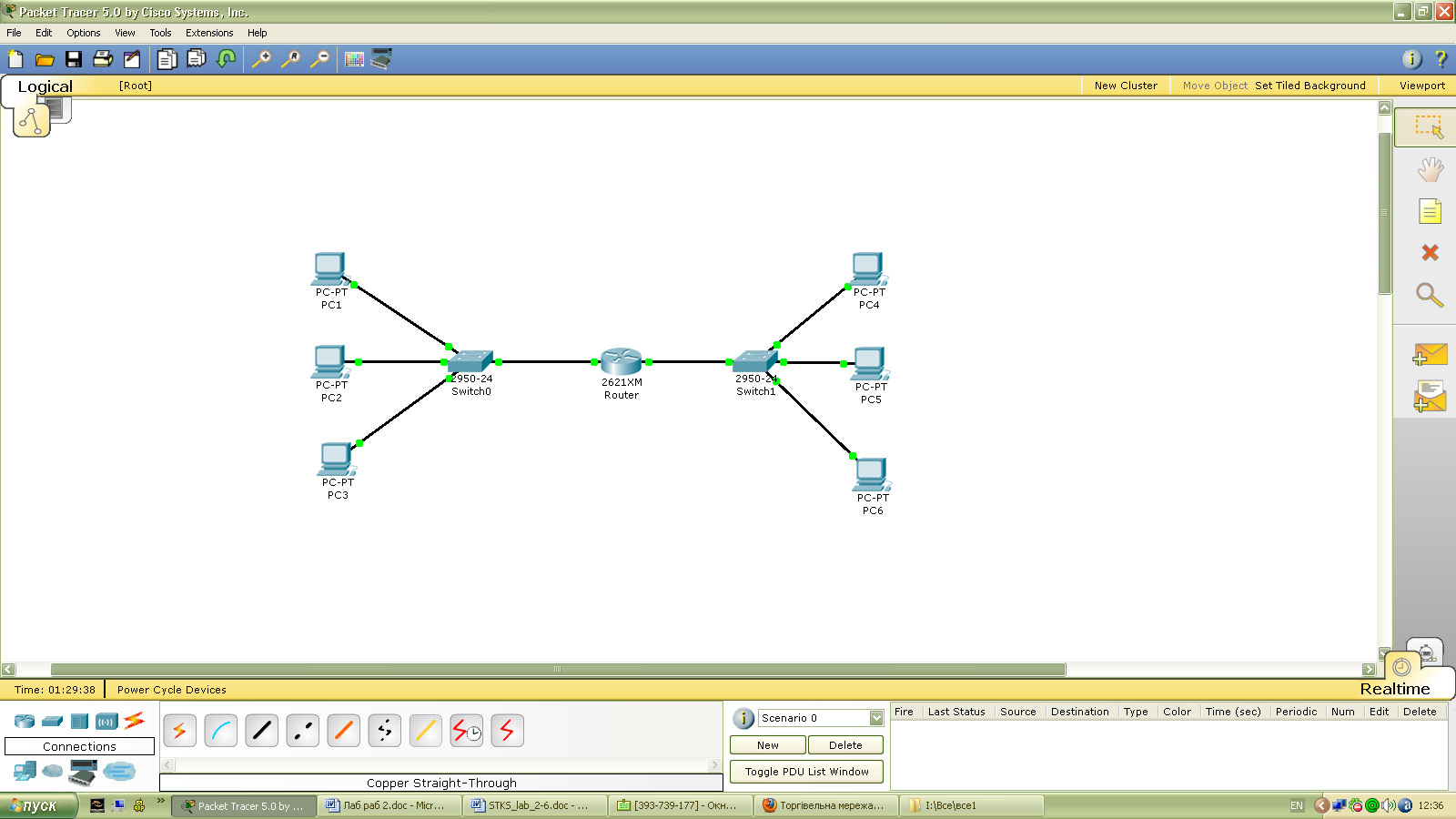Select the 2621XM Router on canvas

[622, 361]
